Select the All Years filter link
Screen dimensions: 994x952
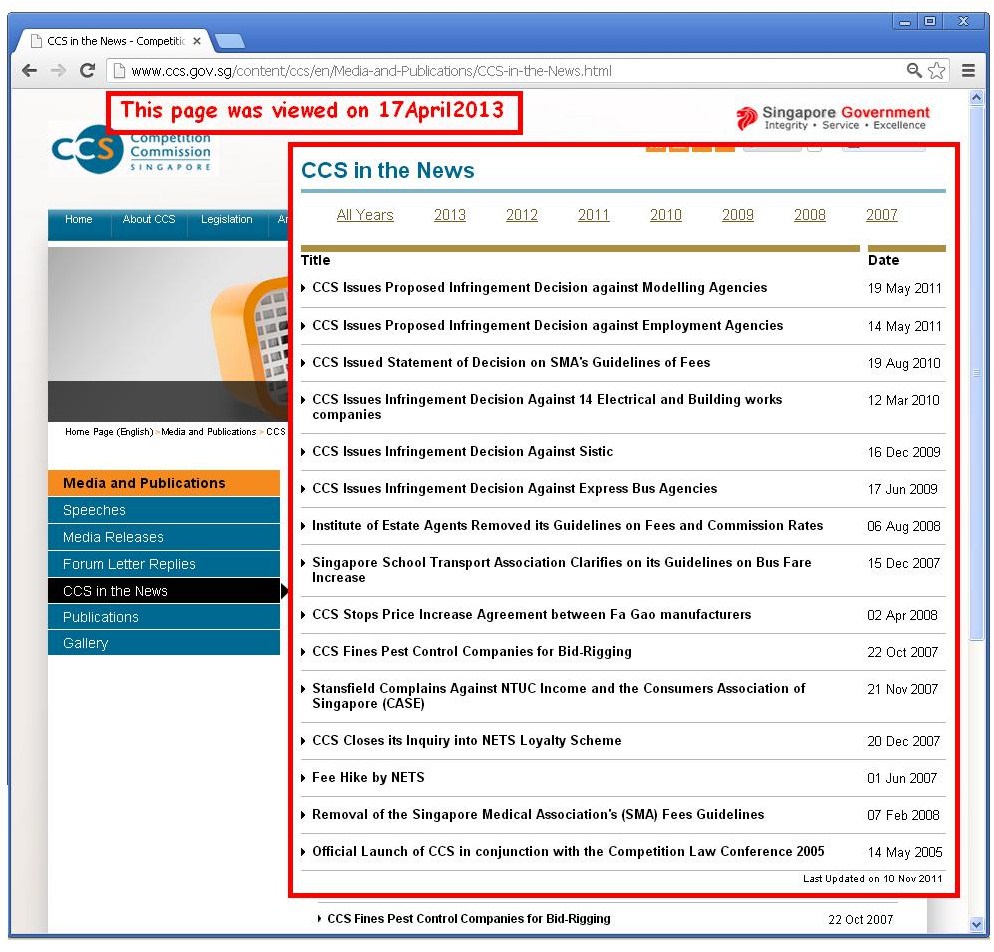pyautogui.click(x=365, y=215)
